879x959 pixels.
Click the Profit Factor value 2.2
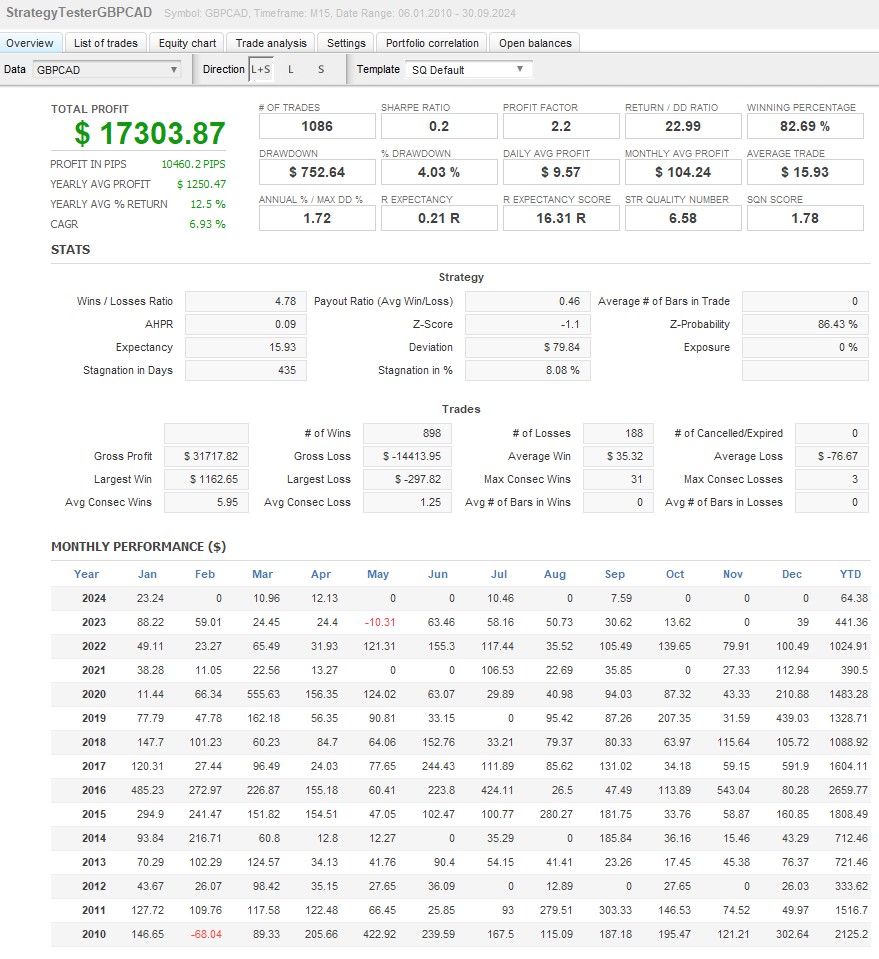click(x=561, y=127)
